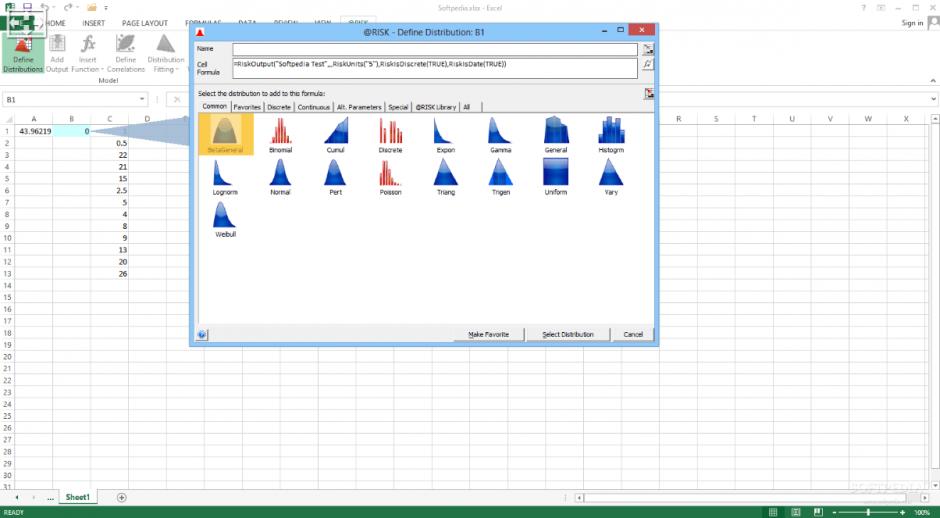Screen dimensions: 940x518
Task: Choose the Binomial distribution icon
Action: 281,134
